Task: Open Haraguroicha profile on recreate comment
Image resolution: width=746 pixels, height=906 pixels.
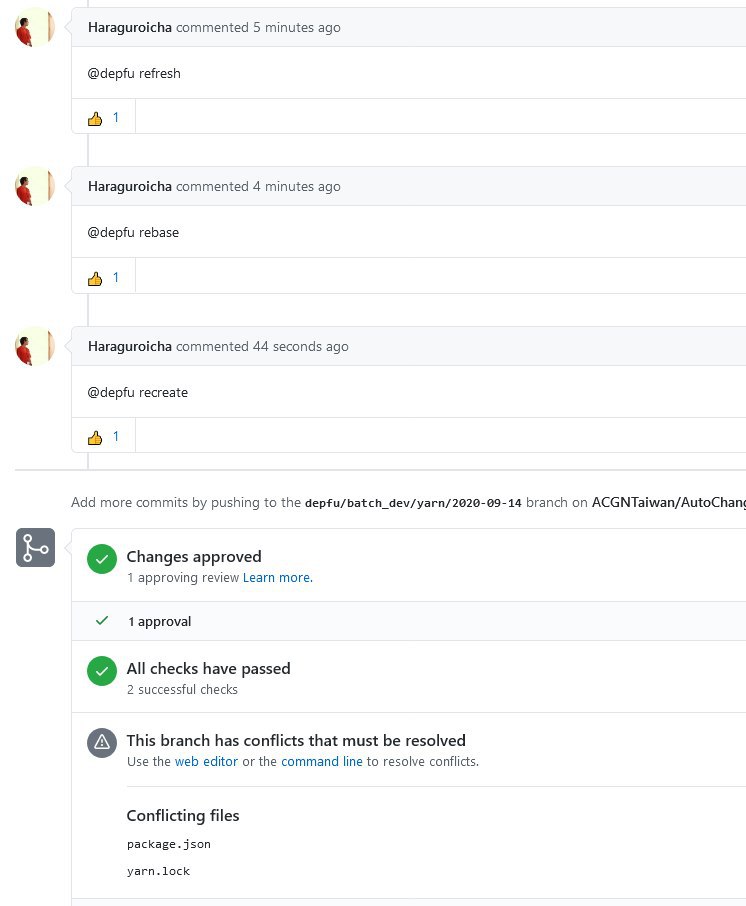Action: (x=130, y=347)
